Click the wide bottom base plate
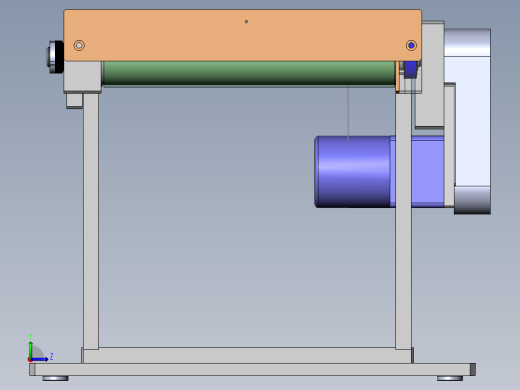 coord(252,369)
